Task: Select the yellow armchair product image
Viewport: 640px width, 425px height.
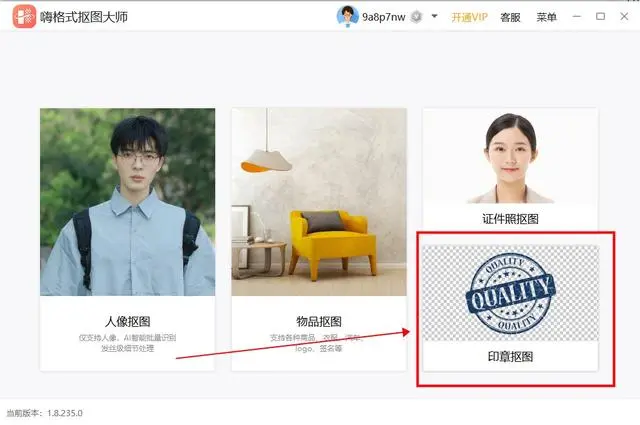Action: pyautogui.click(x=319, y=202)
